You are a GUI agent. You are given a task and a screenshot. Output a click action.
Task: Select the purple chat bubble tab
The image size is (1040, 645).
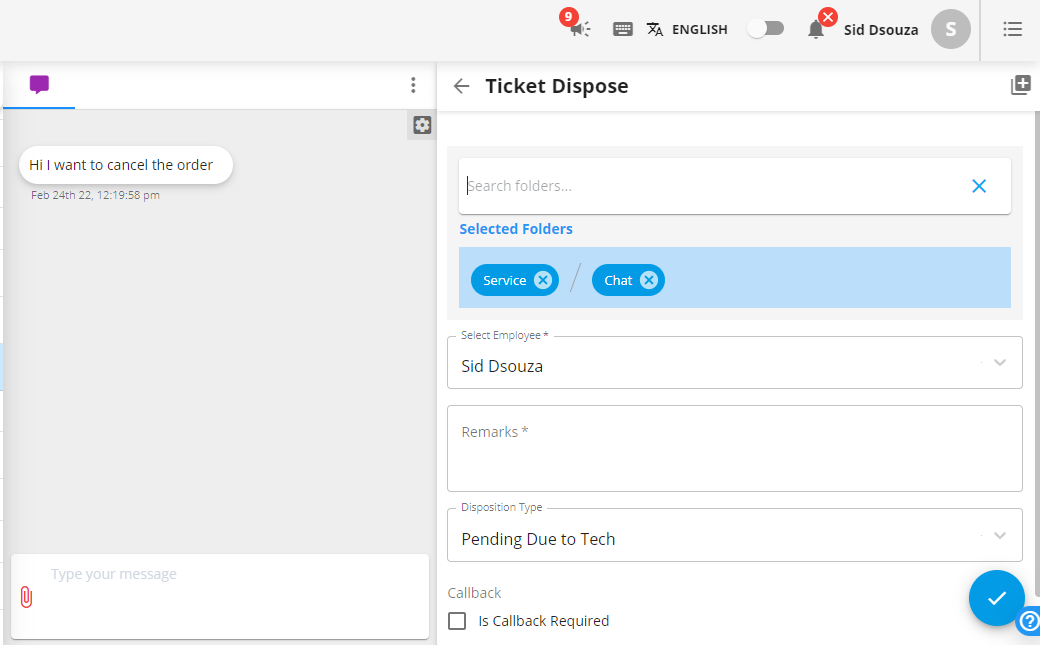coord(39,84)
